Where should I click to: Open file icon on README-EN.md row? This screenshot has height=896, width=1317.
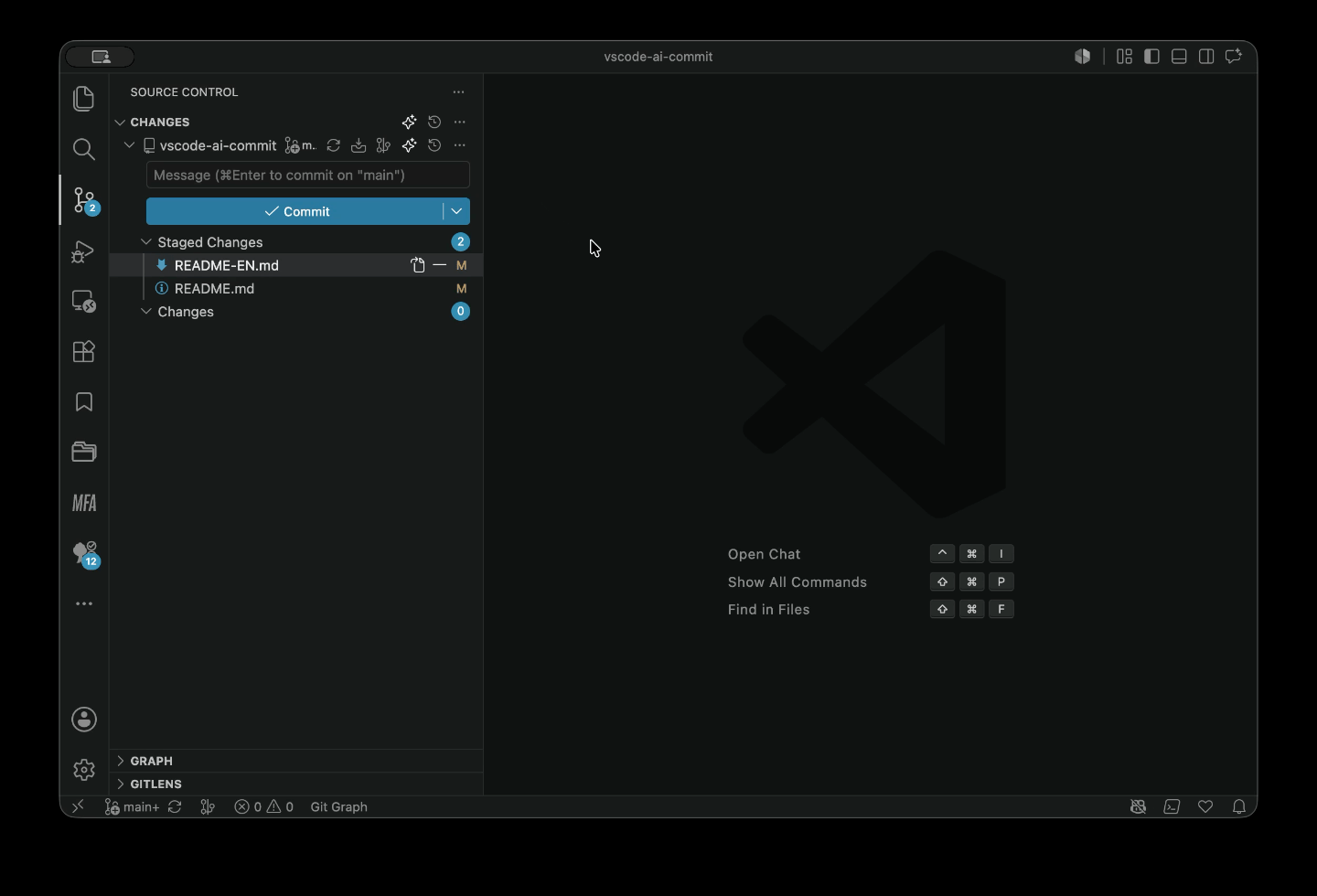click(x=418, y=265)
